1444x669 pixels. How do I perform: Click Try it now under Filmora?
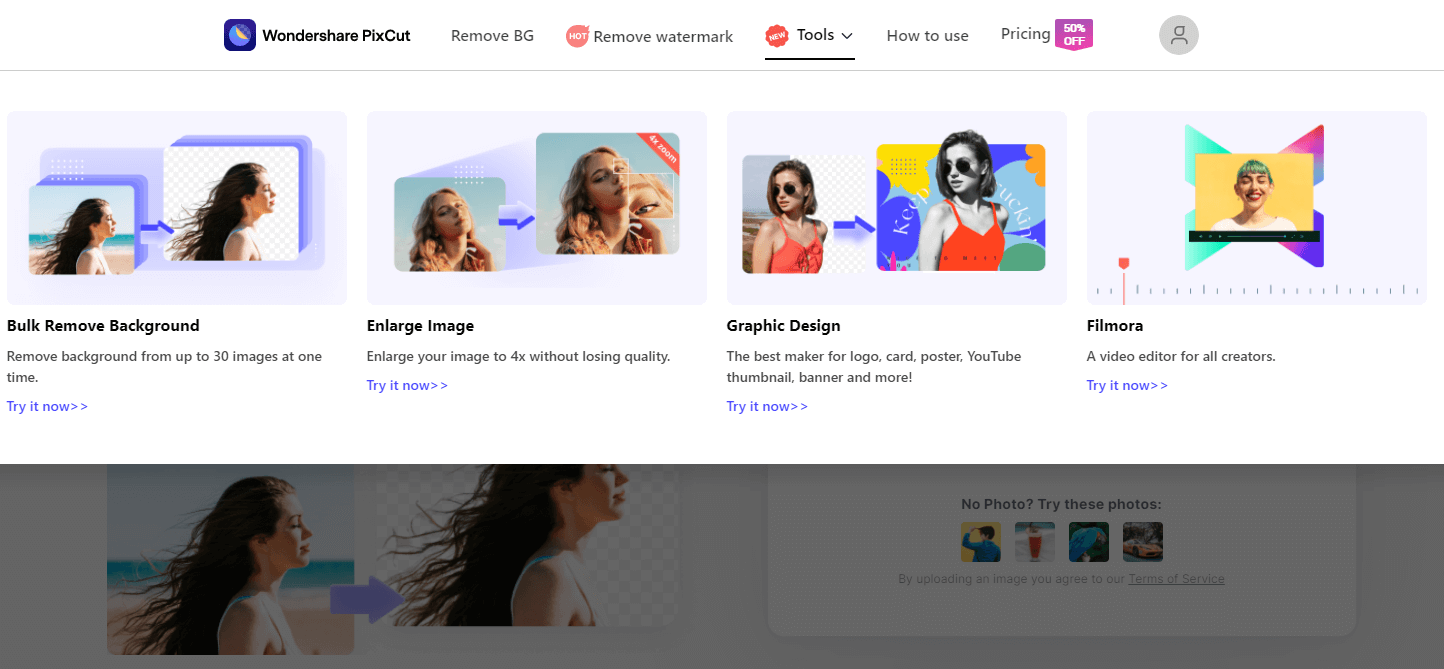1127,385
